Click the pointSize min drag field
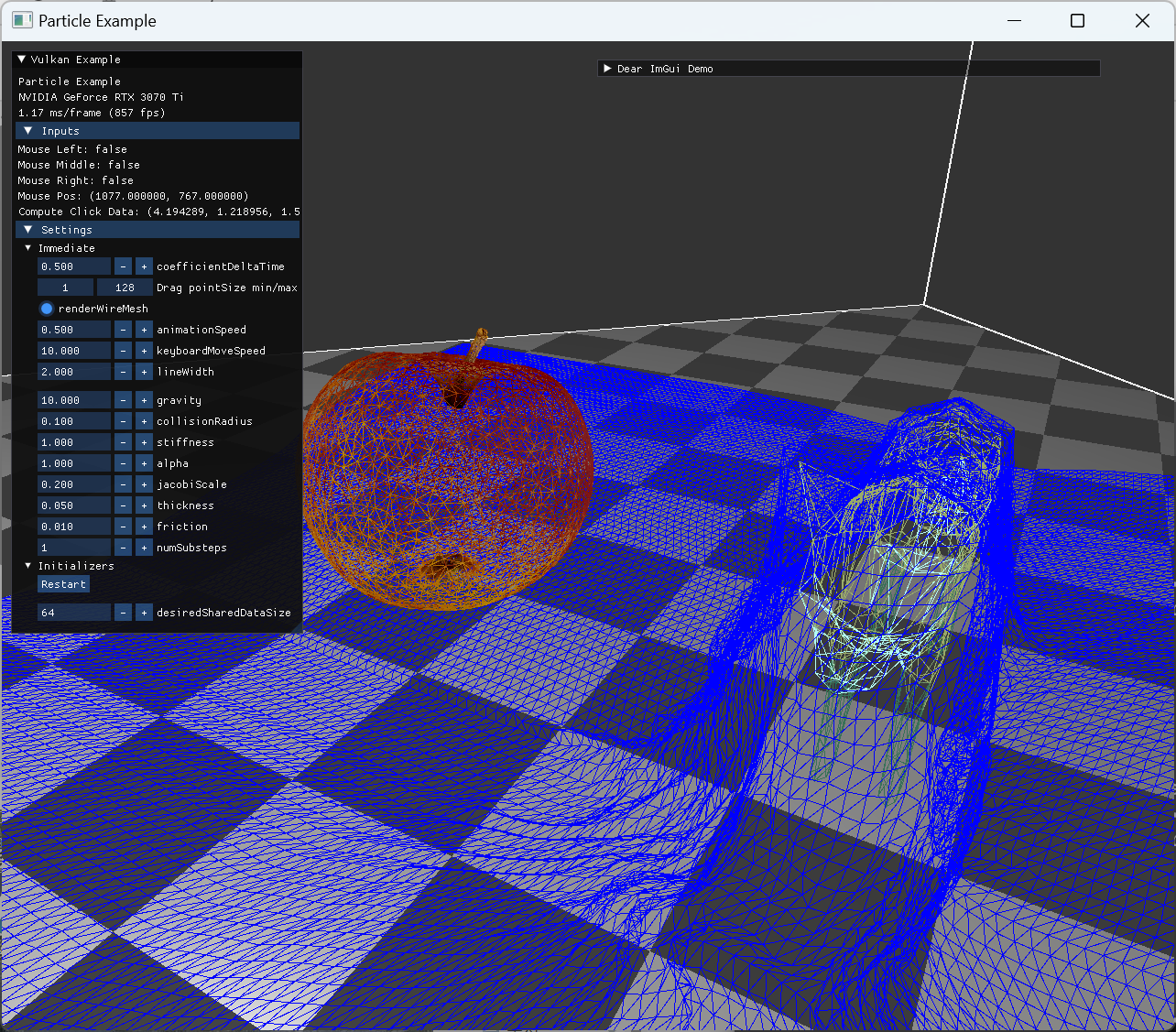 point(65,288)
